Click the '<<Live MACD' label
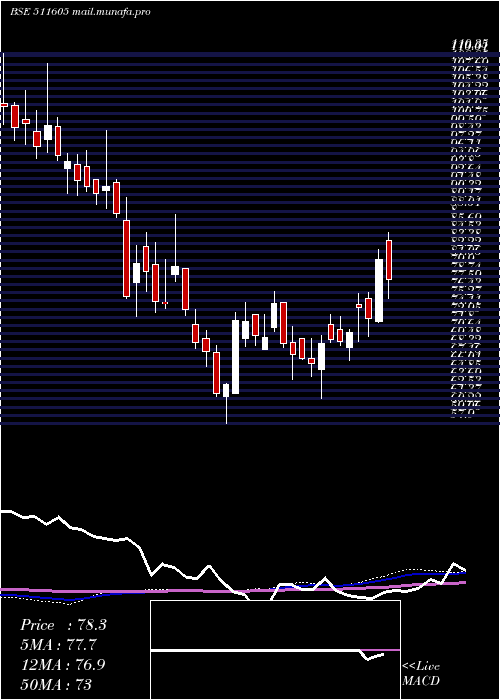Viewport: 500px width, 700px height. [421, 674]
